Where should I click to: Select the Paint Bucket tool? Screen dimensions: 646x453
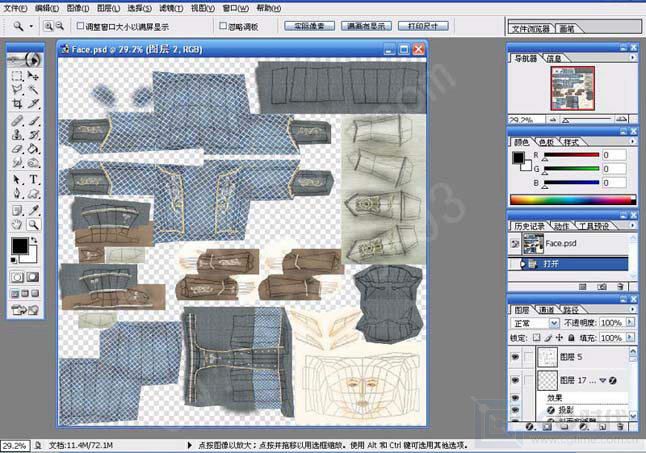click(x=33, y=149)
